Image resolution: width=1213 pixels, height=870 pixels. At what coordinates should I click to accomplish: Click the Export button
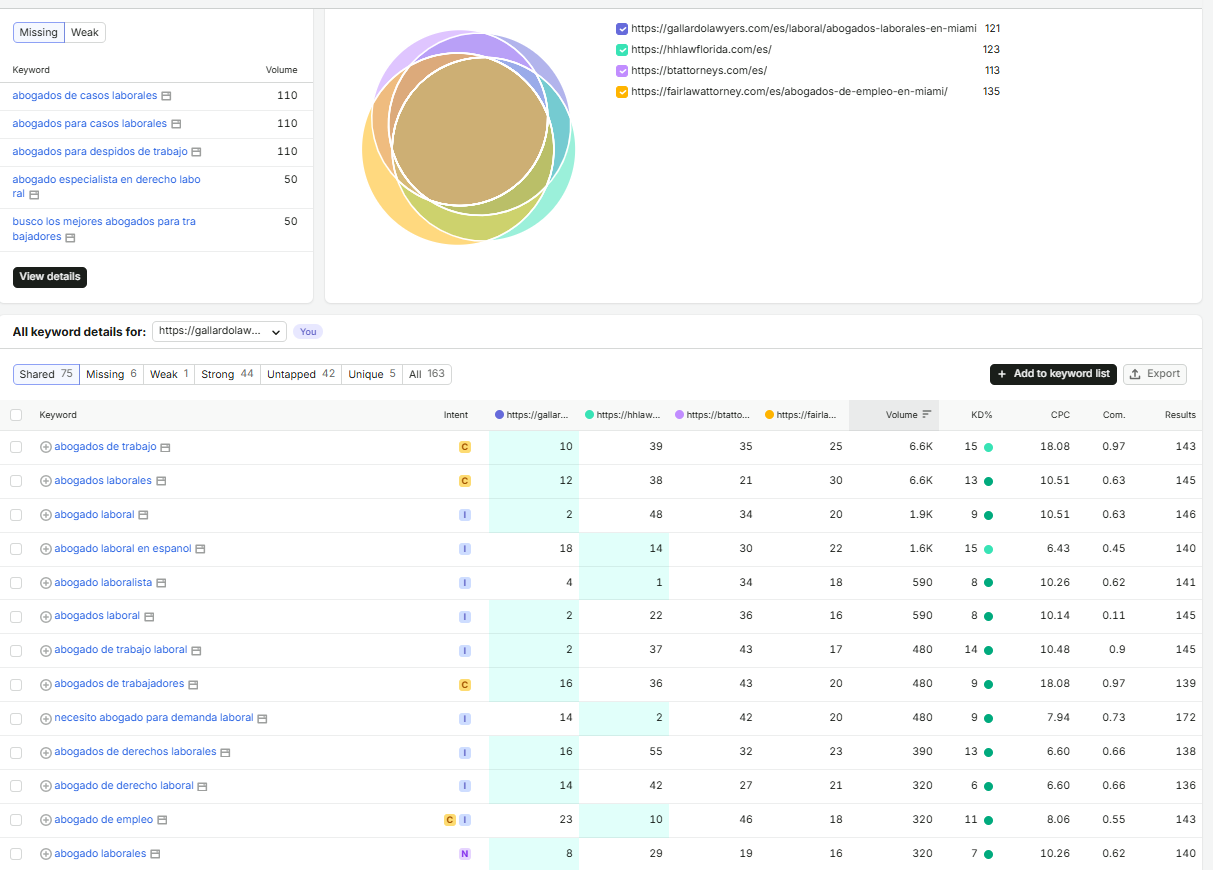click(1155, 374)
